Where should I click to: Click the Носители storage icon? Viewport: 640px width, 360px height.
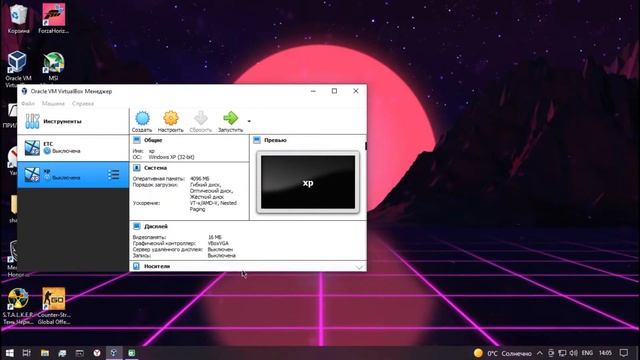click(137, 266)
